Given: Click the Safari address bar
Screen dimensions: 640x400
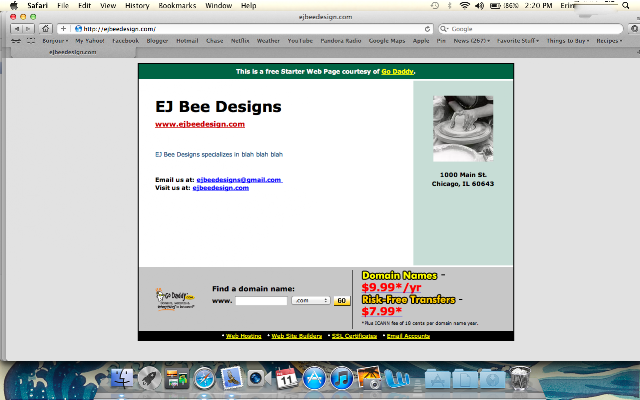Looking at the screenshot, I should pyautogui.click(x=249, y=29).
